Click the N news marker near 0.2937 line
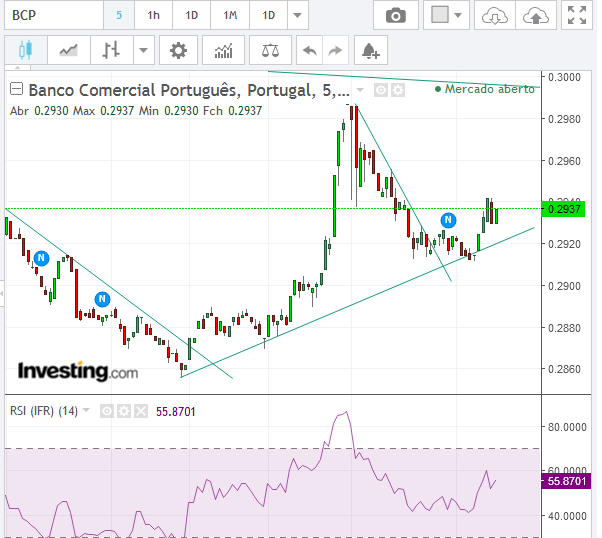602x538 pixels. [x=448, y=220]
